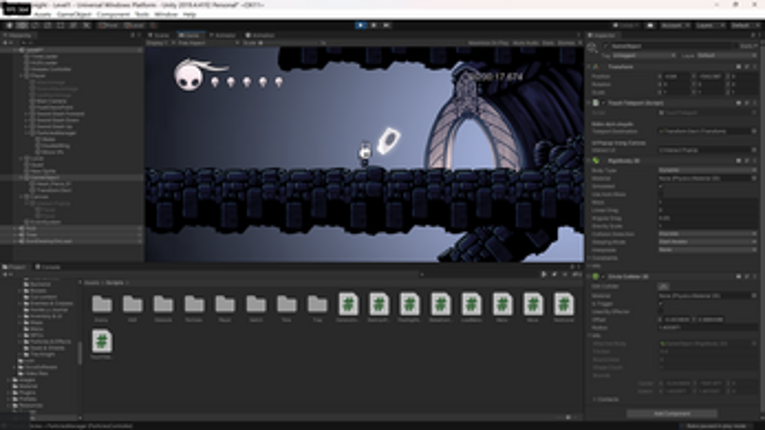The width and height of the screenshot is (765, 430).
Task: Open the GameObject menu
Action: click(x=75, y=15)
